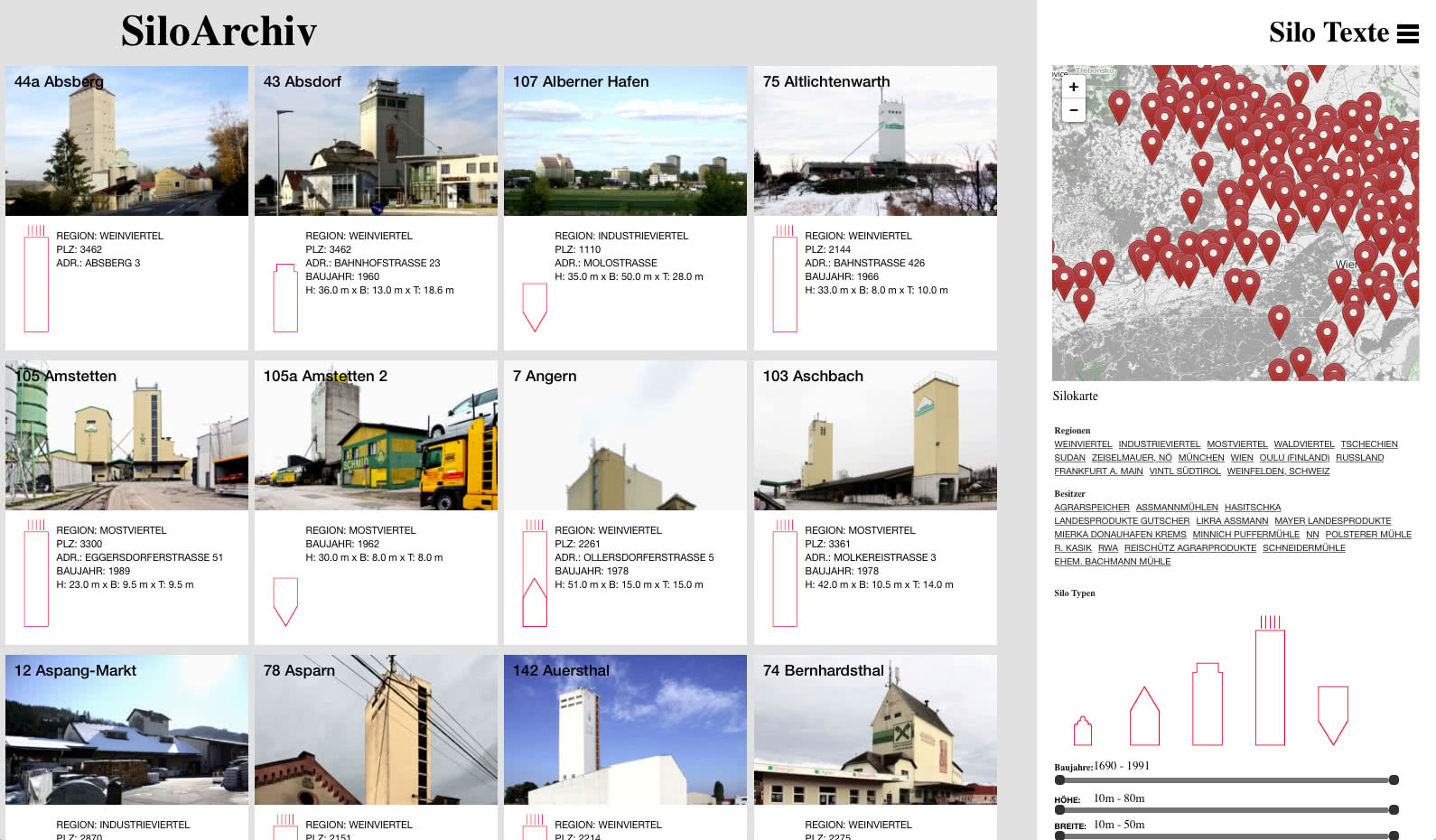Viewport: 1436px width, 840px height.
Task: Filter by owner Likra Assmann
Action: [x=1232, y=521]
